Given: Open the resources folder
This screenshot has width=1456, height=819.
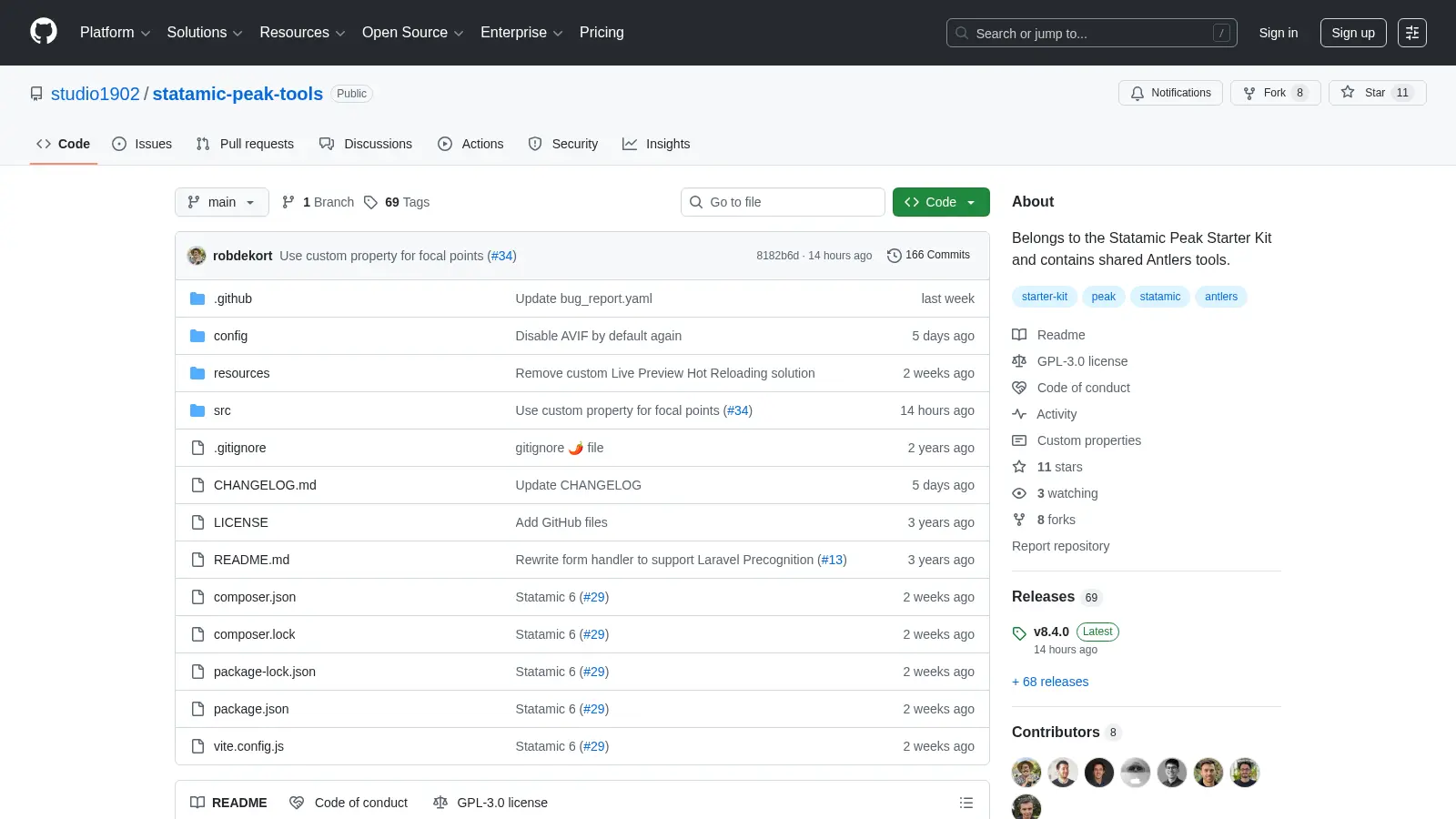Looking at the screenshot, I should point(241,373).
